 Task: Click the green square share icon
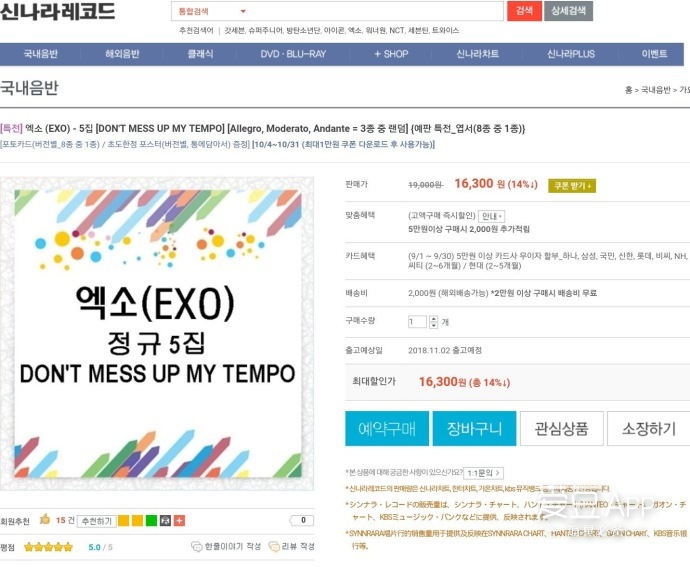click(x=151, y=521)
